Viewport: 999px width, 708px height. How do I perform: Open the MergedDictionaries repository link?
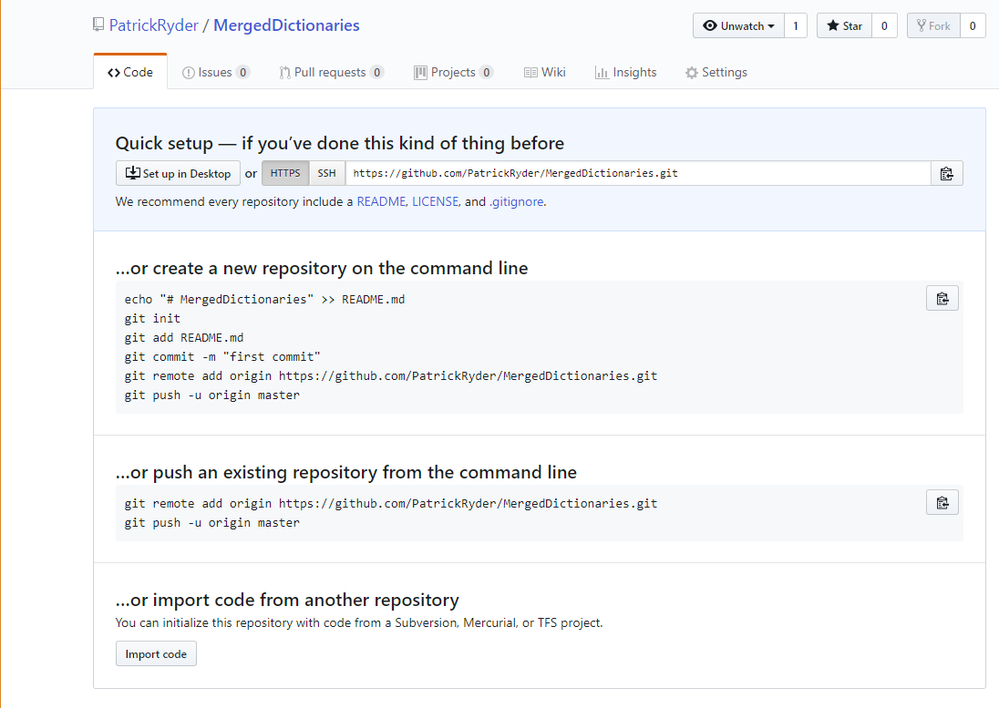point(286,25)
